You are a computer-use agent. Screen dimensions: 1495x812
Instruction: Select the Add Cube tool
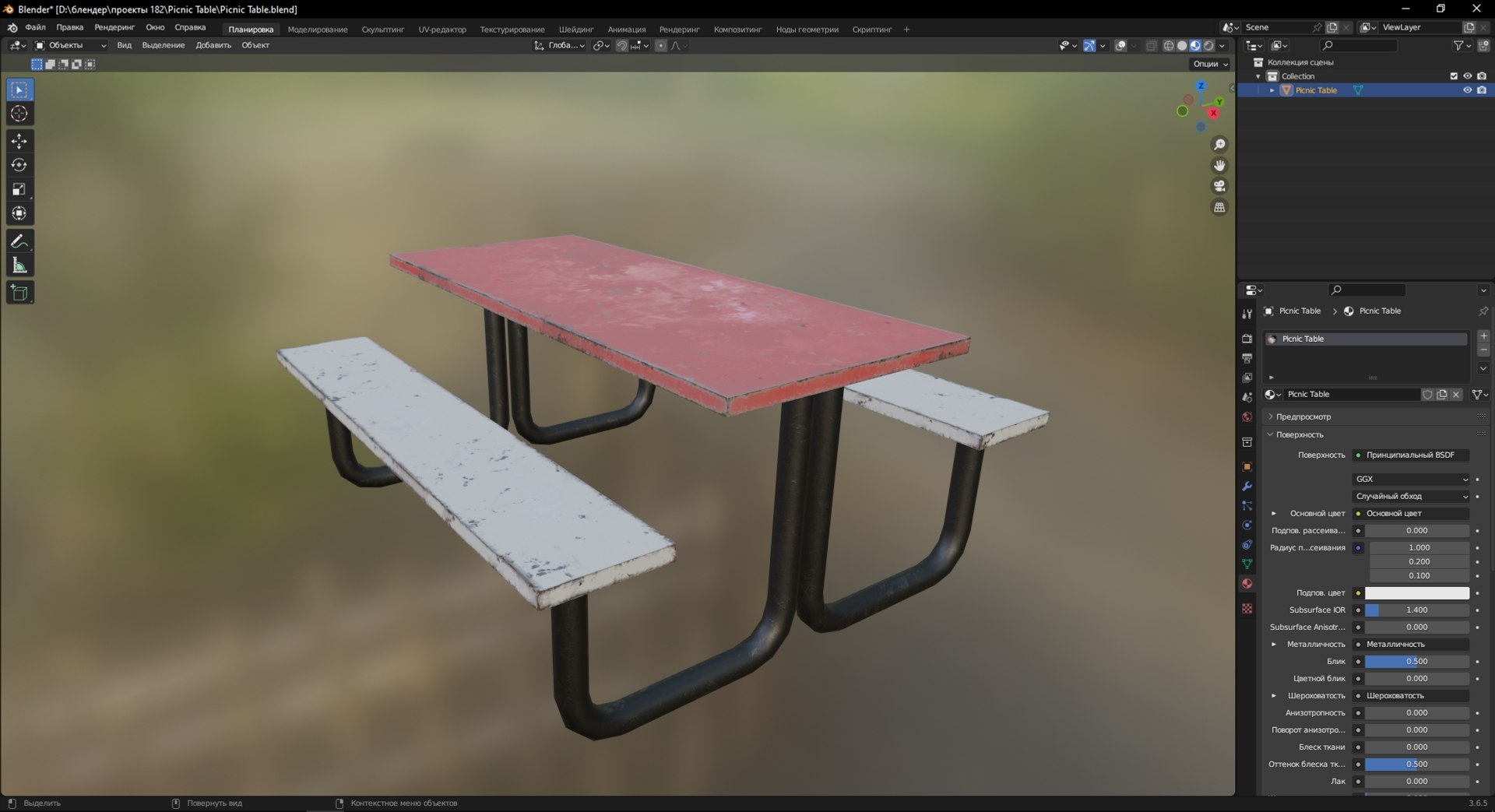[x=19, y=293]
